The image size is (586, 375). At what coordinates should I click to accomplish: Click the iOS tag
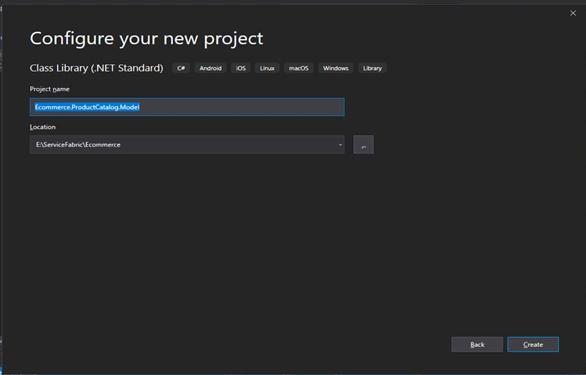[x=241, y=68]
